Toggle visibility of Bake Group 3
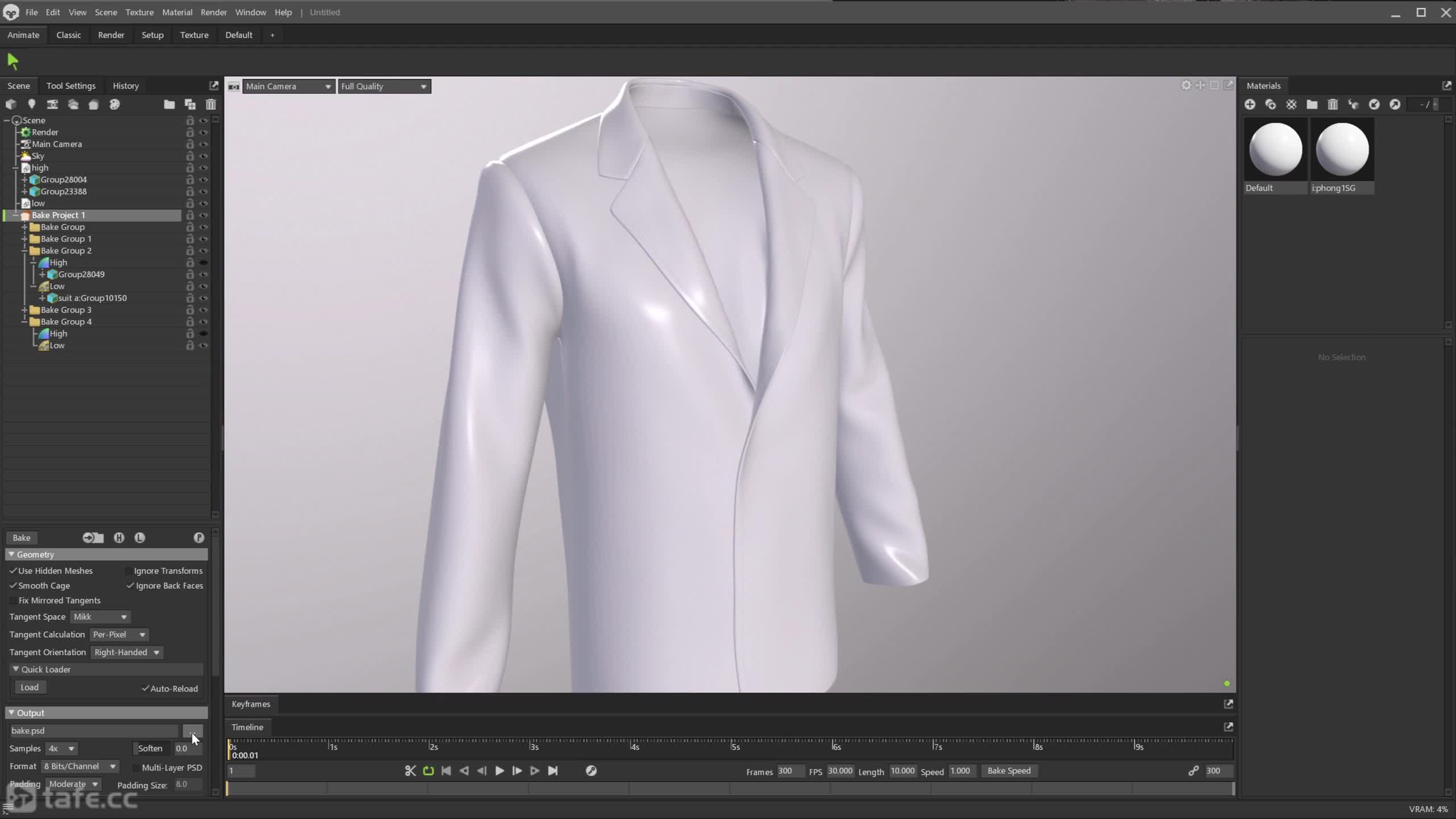 coord(203,310)
